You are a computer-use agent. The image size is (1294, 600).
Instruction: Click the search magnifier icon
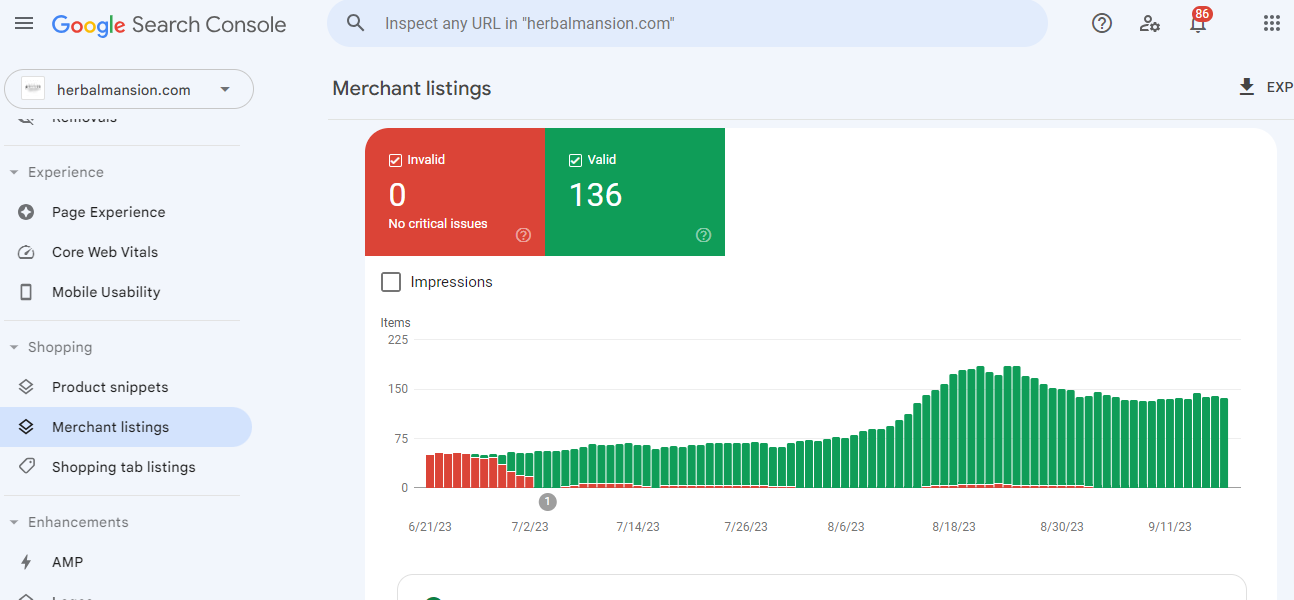tap(355, 23)
